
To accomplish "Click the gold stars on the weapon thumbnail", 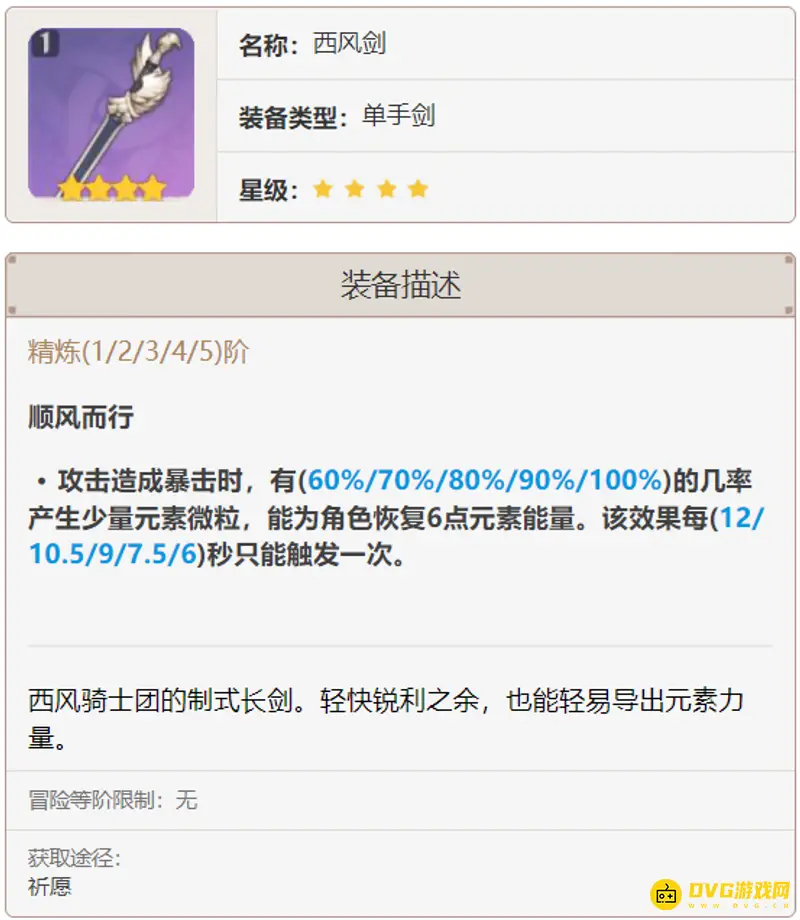I will [112, 188].
